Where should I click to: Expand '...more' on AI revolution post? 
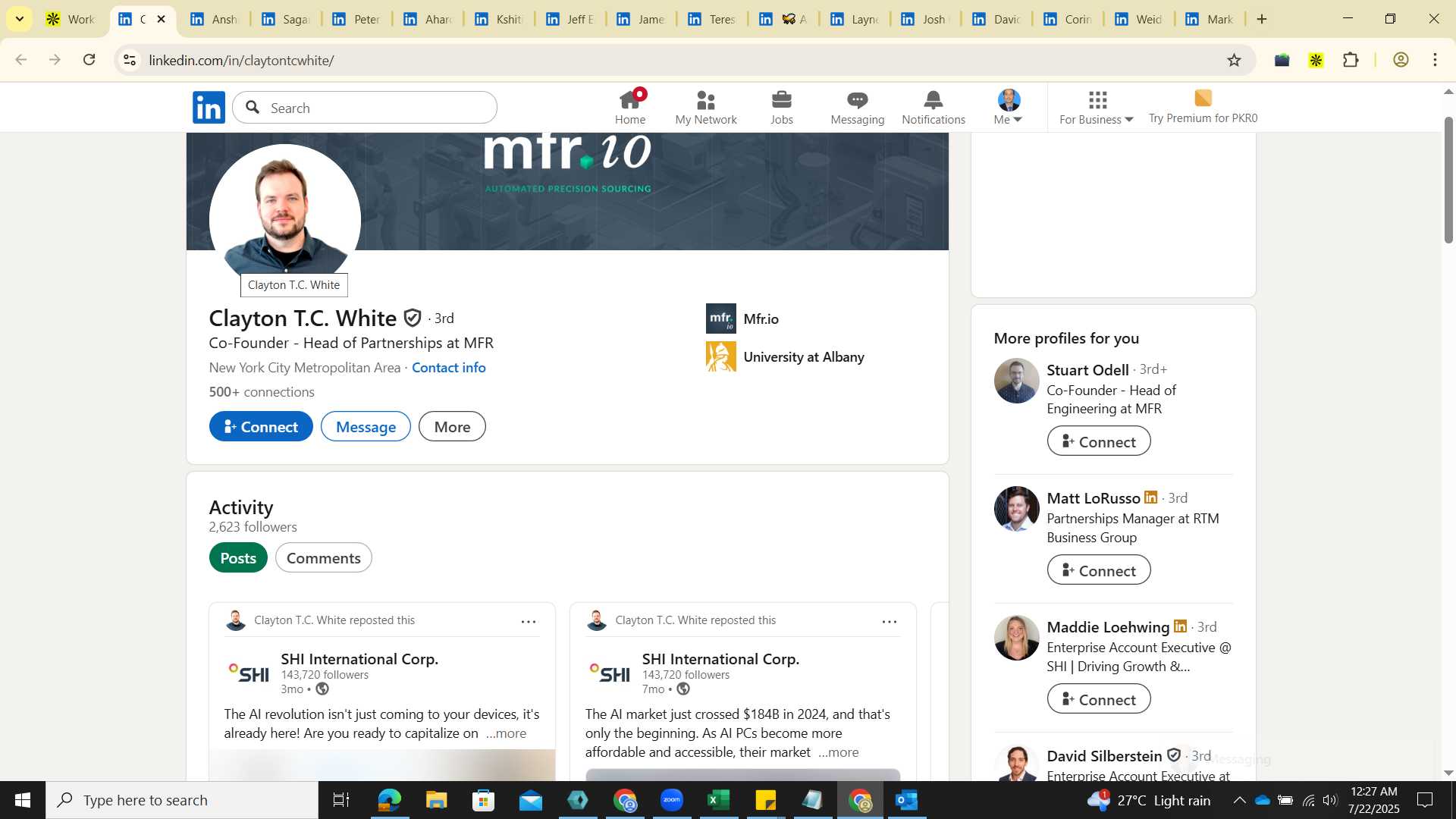point(506,733)
